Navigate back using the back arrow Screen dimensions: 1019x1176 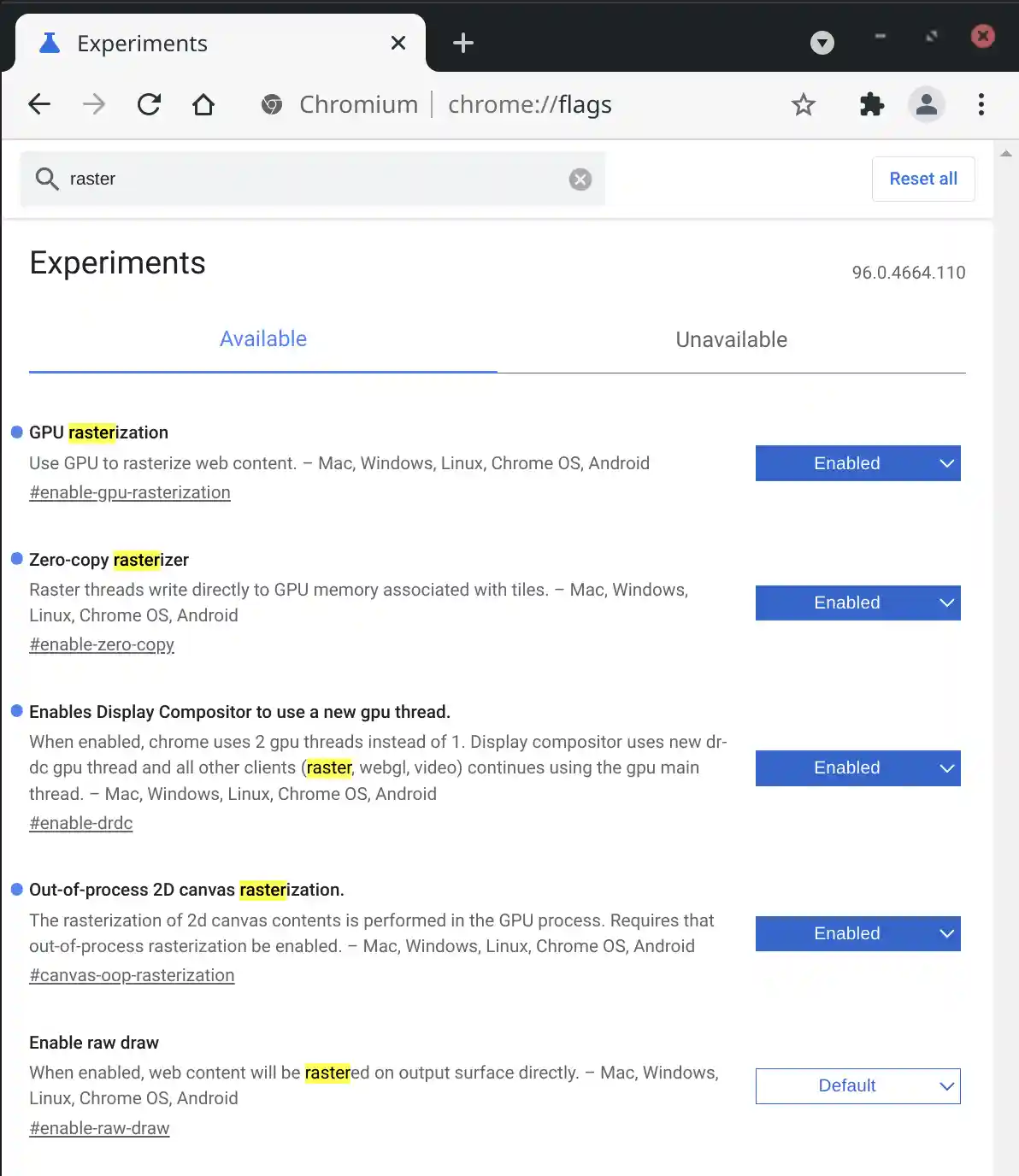click(39, 104)
